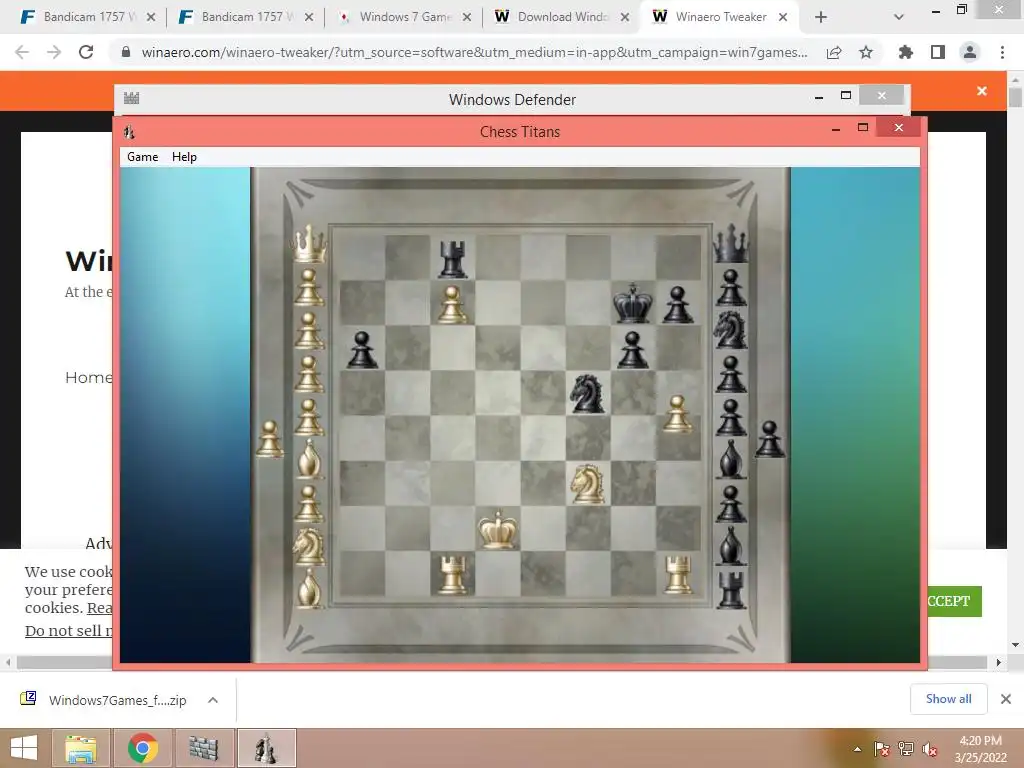Click the Do not sell link
This screenshot has height=768, width=1024.
(x=69, y=631)
